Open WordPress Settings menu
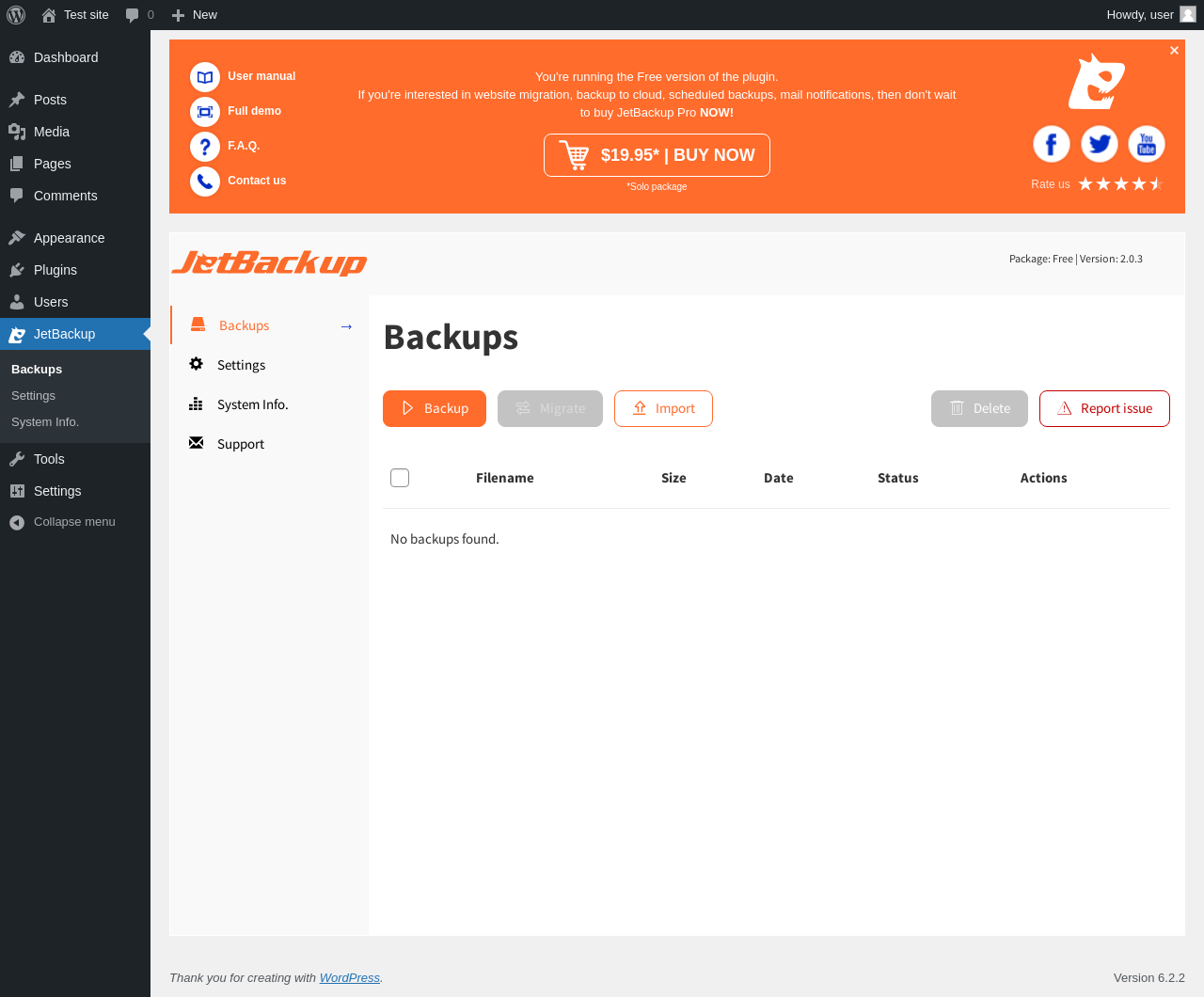This screenshot has height=997, width=1204. (x=75, y=491)
